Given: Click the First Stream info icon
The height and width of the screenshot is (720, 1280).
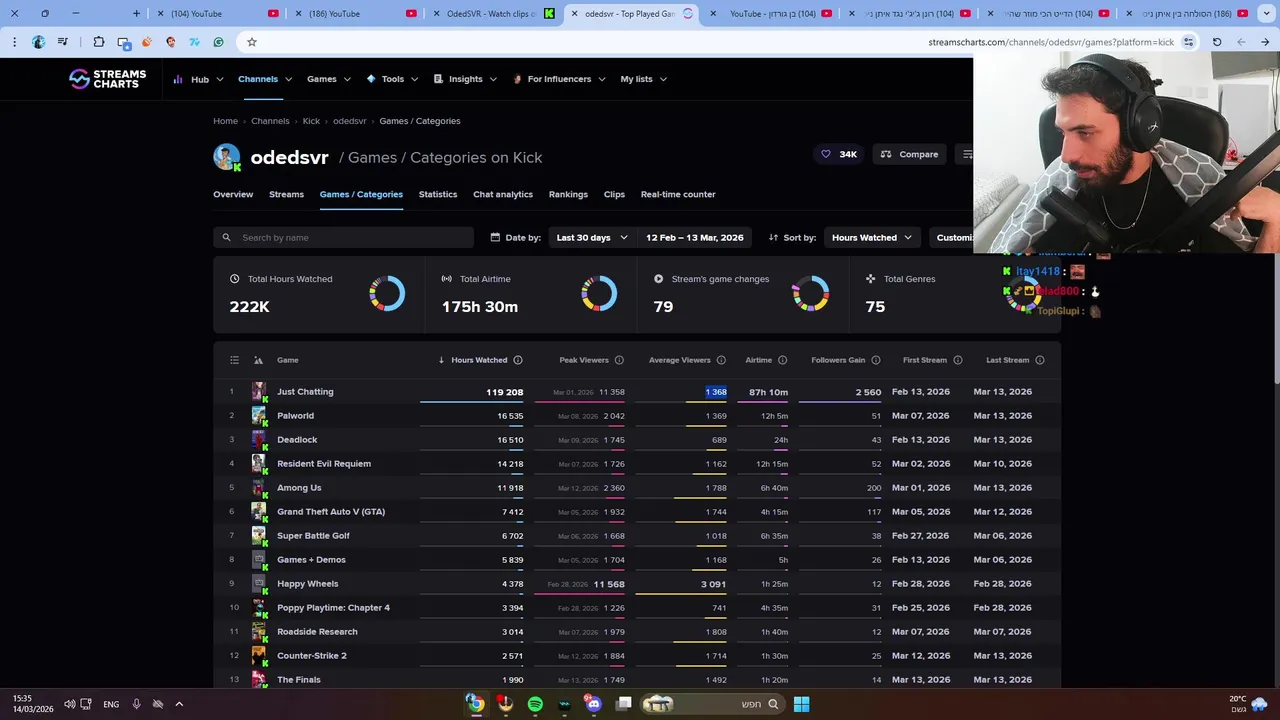Looking at the screenshot, I should [x=958, y=360].
